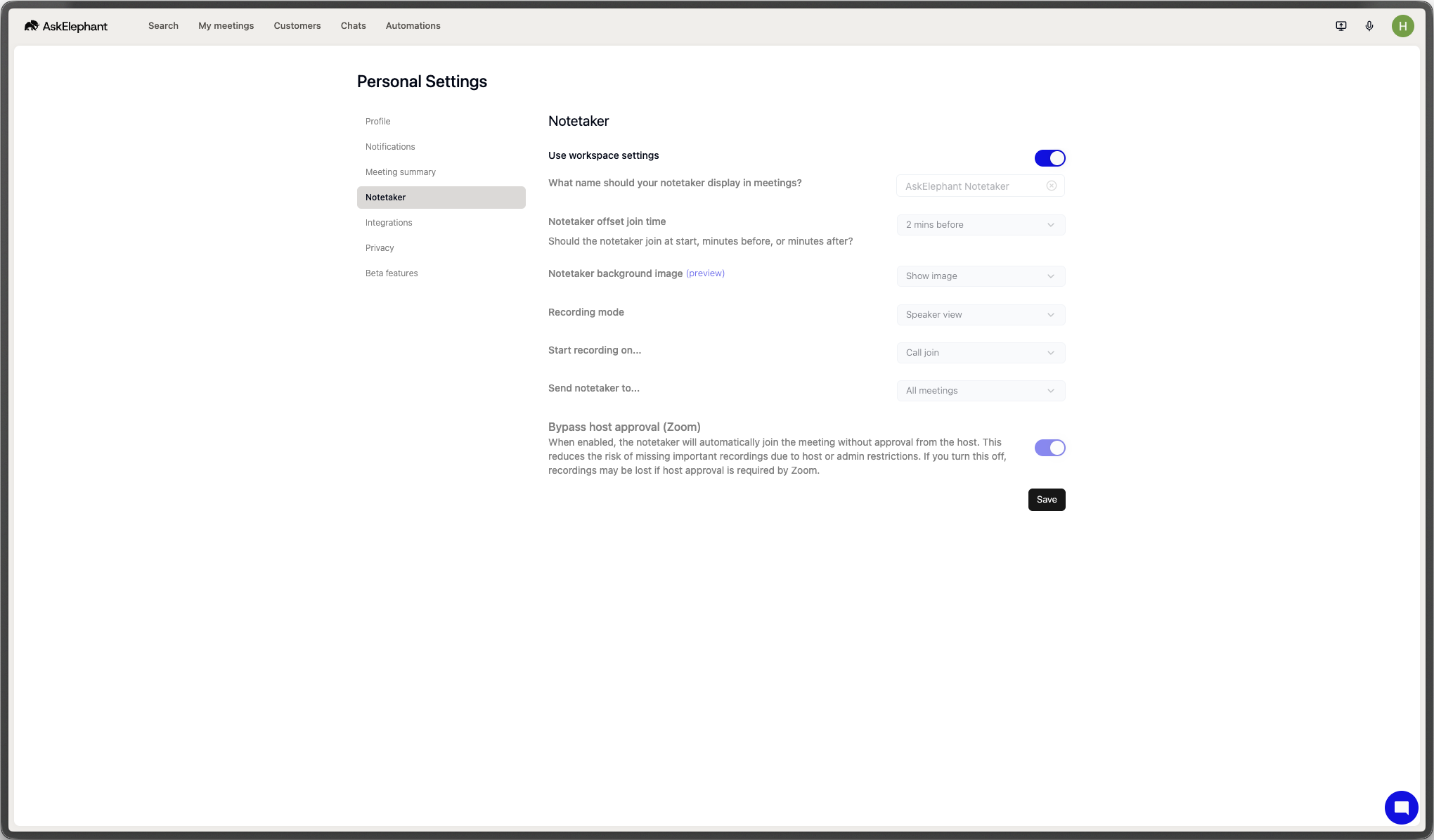Click the Recording mode label
This screenshot has width=1434, height=840.
586,312
